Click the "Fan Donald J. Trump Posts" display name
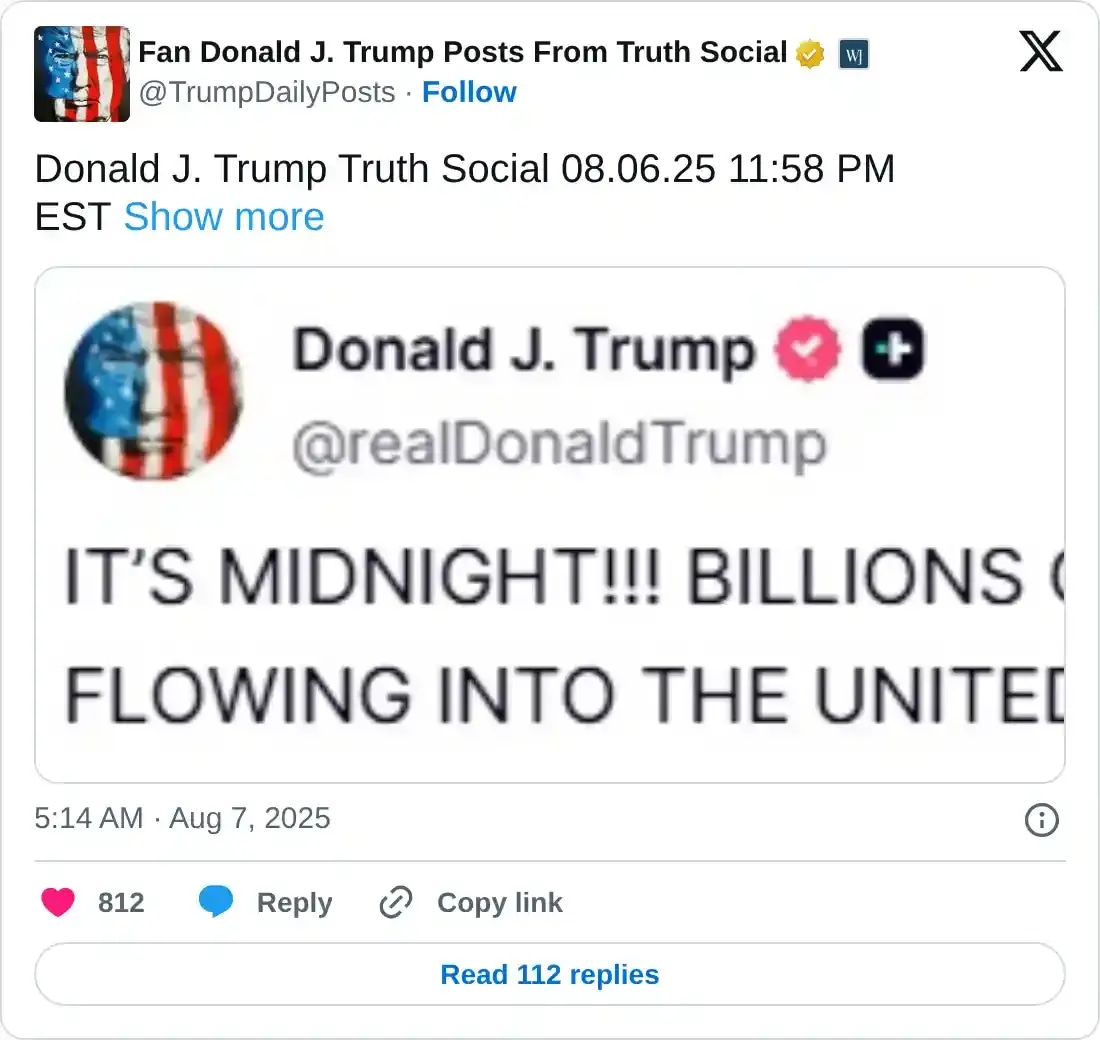 click(462, 52)
